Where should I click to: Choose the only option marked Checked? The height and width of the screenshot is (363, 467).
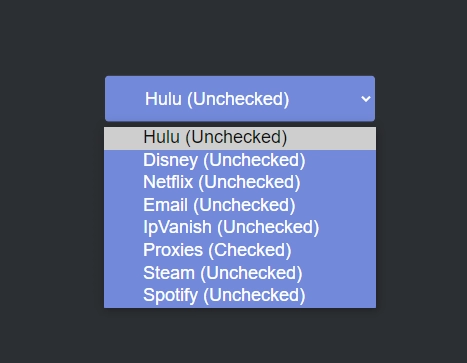click(x=240, y=250)
